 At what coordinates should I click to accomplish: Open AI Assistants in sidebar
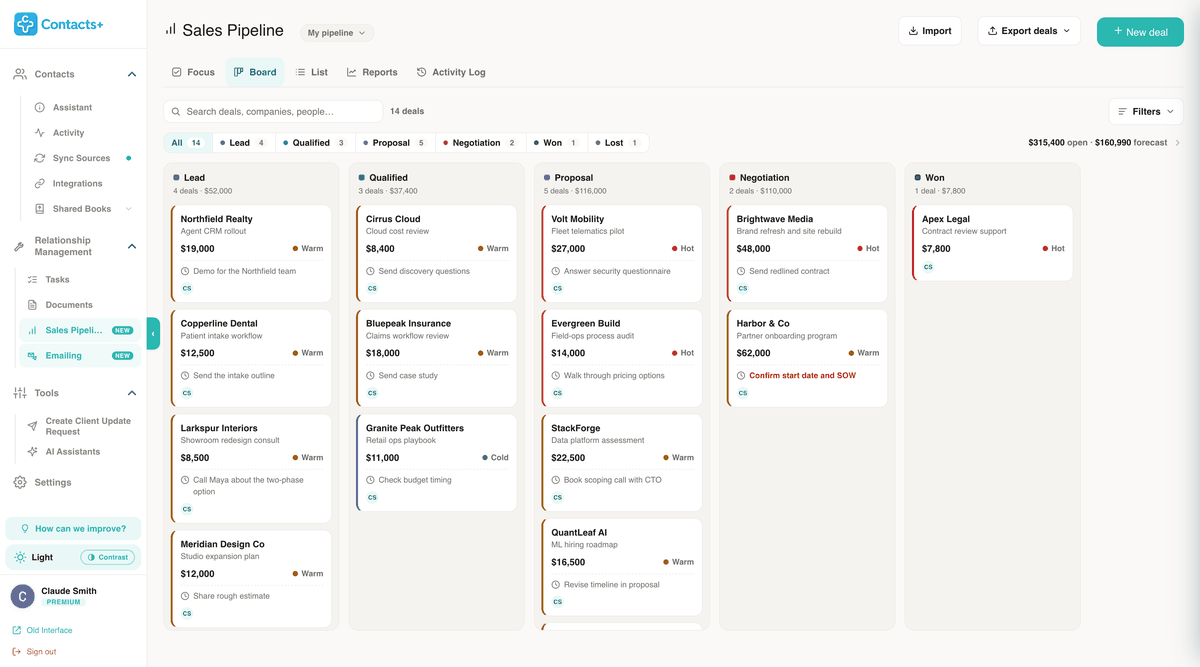pyautogui.click(x=72, y=452)
